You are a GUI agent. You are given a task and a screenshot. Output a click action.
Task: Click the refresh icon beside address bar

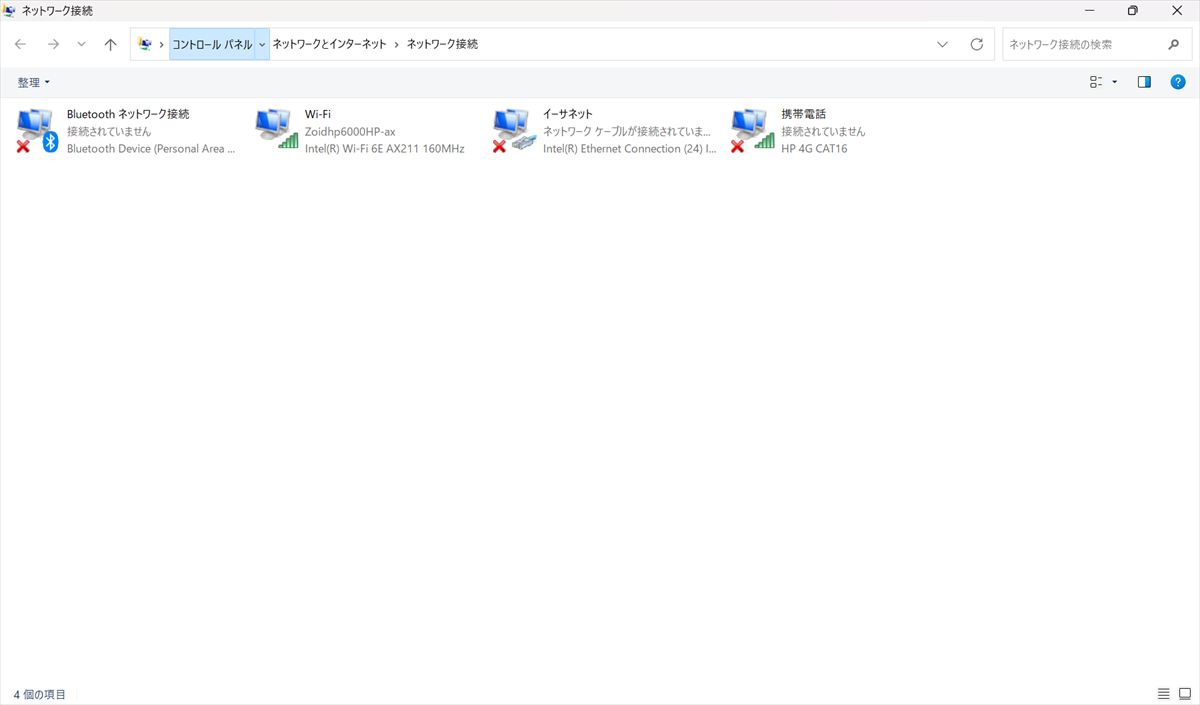click(x=977, y=45)
